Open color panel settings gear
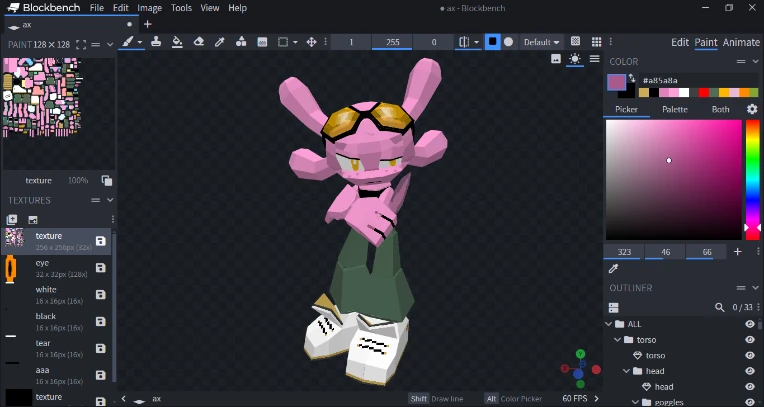 tap(752, 109)
